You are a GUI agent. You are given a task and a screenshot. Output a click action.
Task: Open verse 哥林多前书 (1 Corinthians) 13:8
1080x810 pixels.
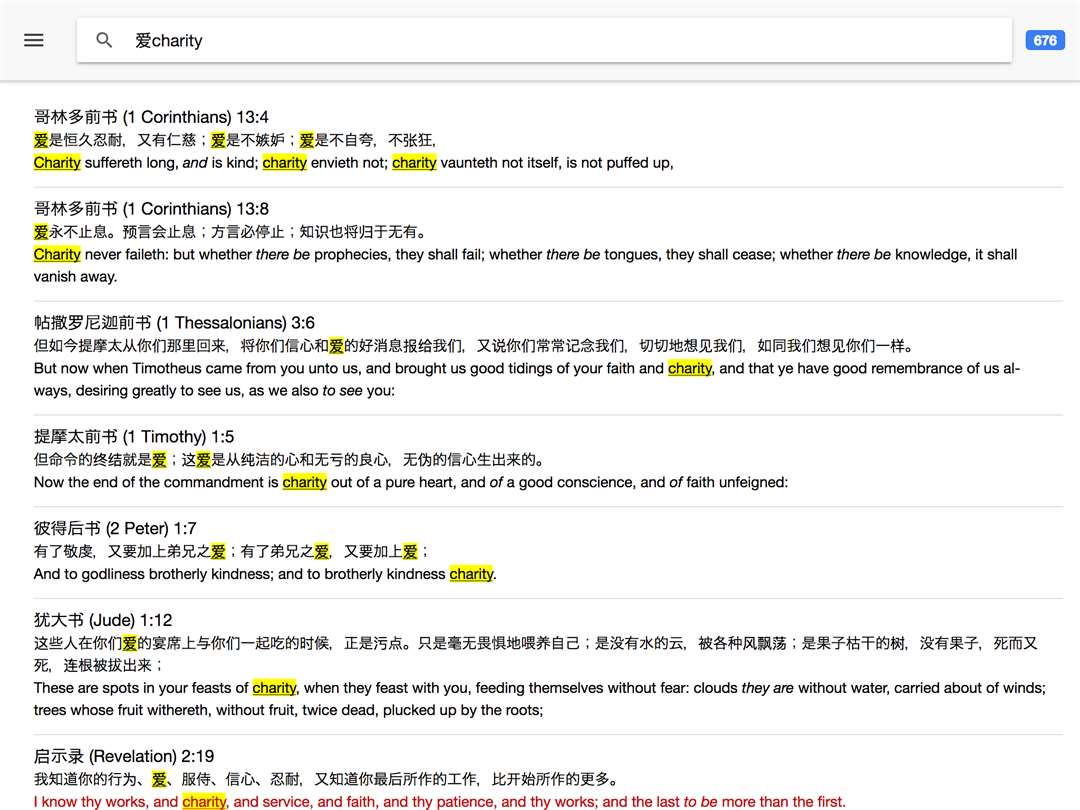pyautogui.click(x=151, y=209)
